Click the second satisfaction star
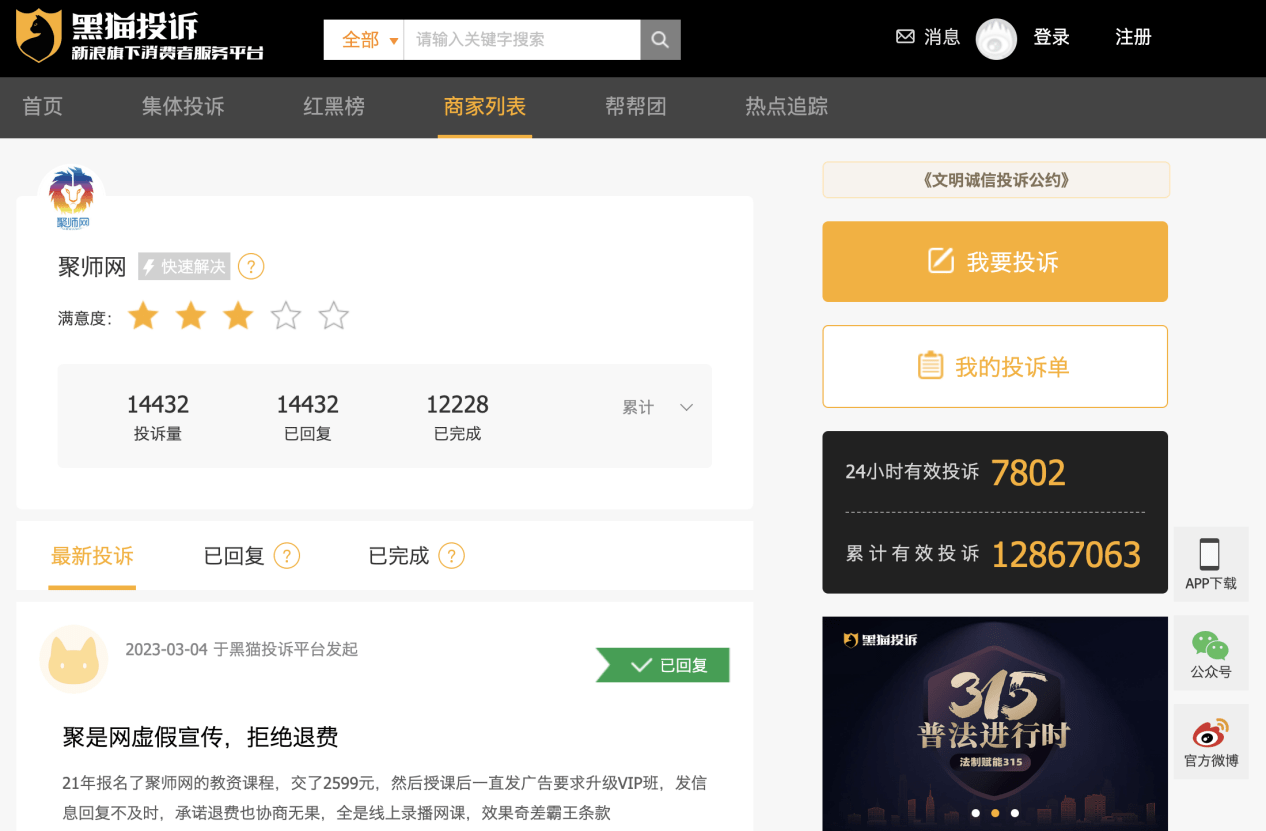 (x=191, y=316)
